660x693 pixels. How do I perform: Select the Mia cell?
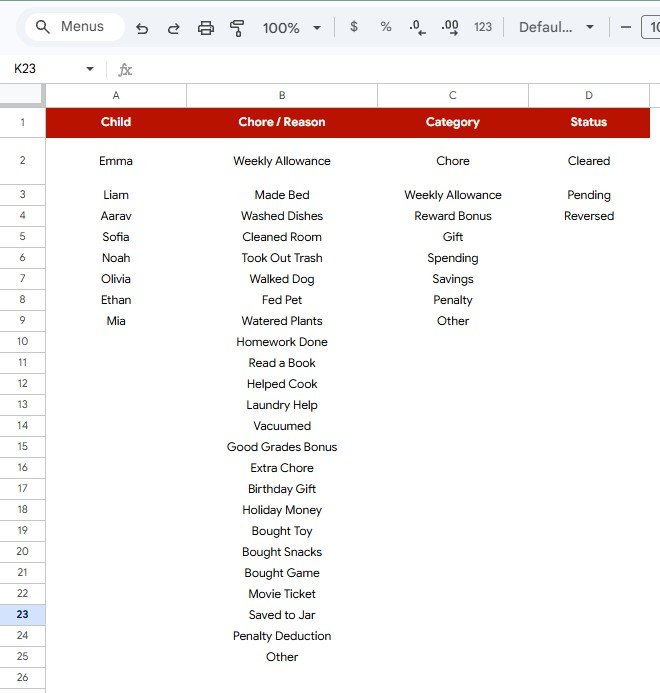point(116,321)
